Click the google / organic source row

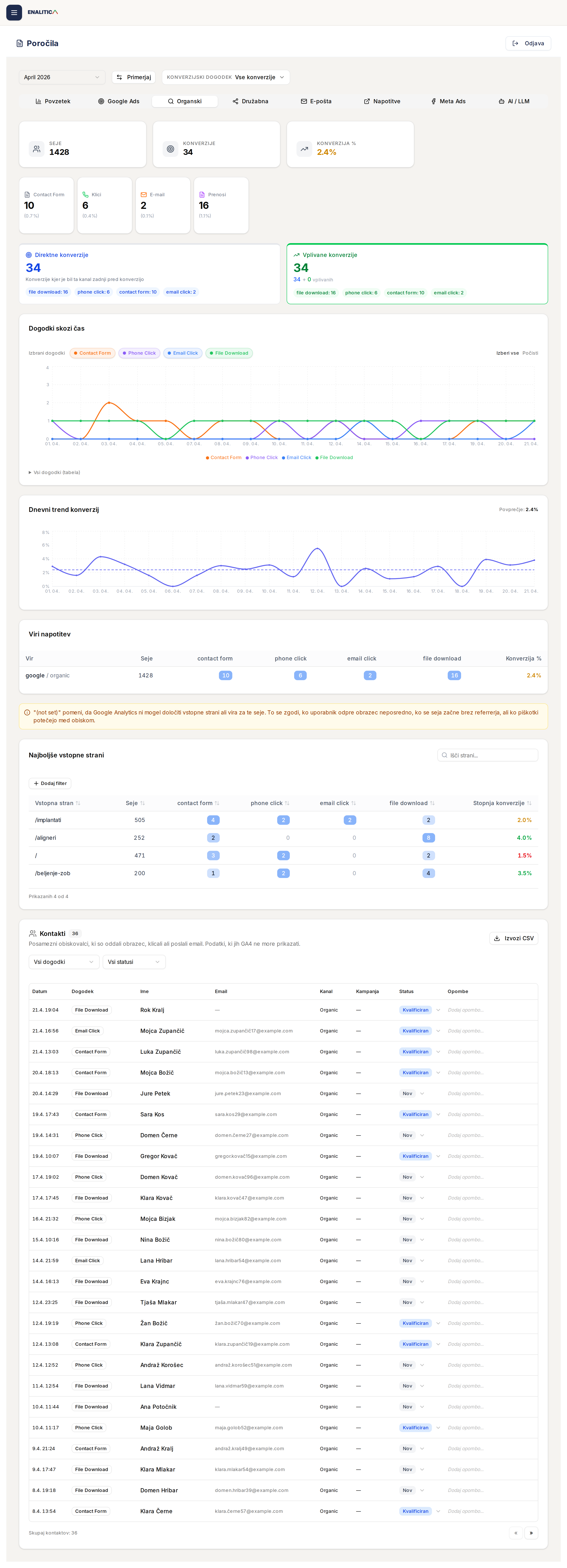[x=283, y=676]
